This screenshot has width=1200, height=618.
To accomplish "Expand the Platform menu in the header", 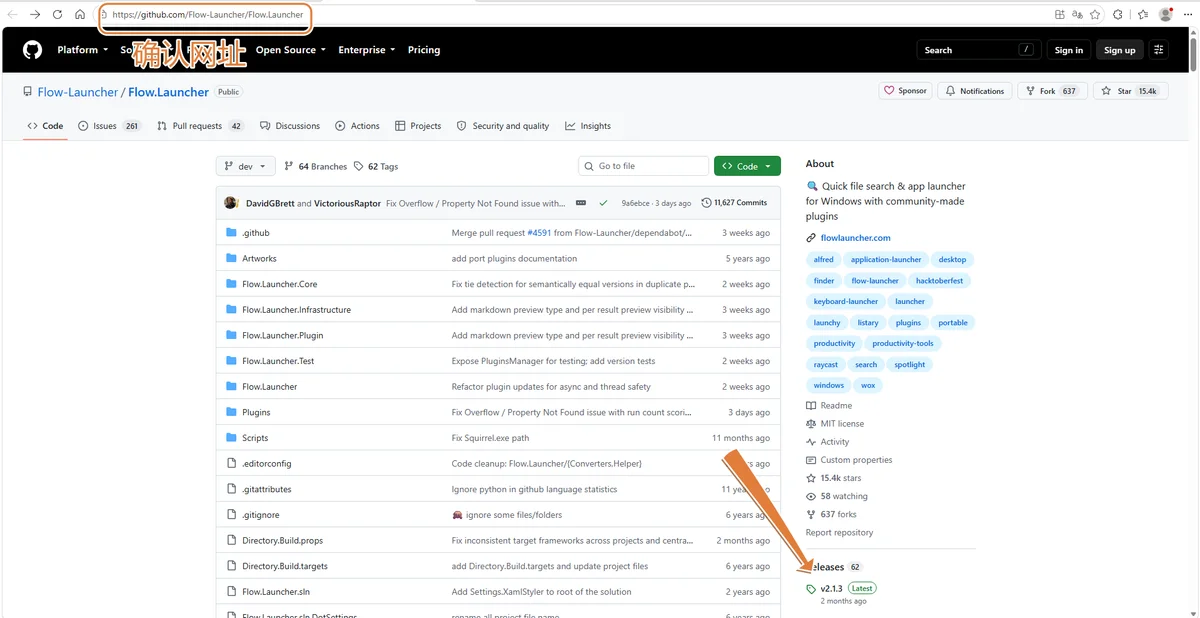I will coord(83,50).
